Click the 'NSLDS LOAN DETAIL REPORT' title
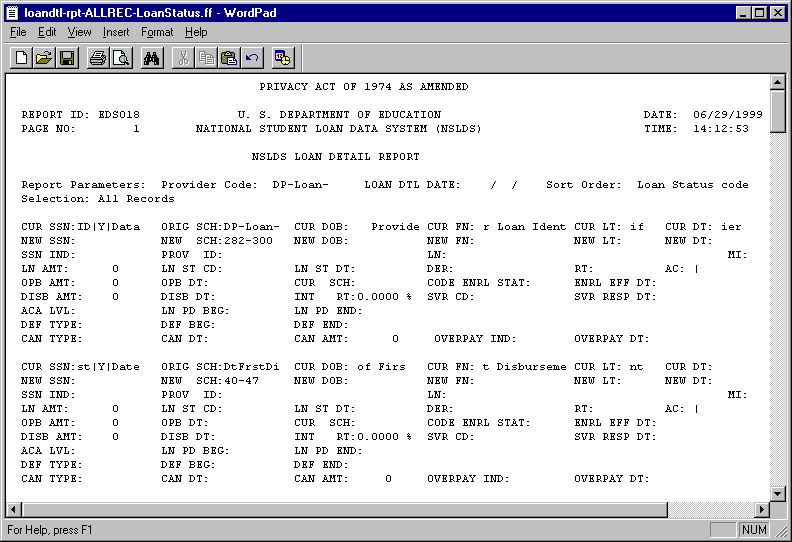This screenshot has width=792, height=542. [335, 157]
